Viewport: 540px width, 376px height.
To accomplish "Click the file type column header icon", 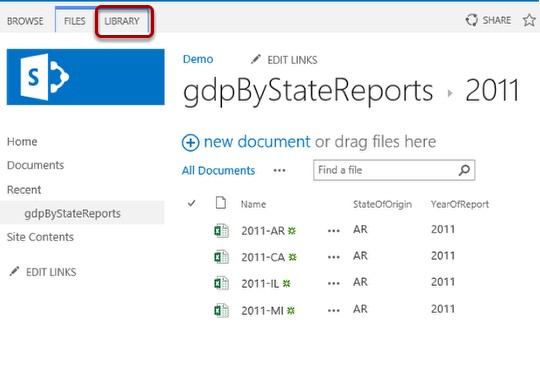I will (221, 203).
